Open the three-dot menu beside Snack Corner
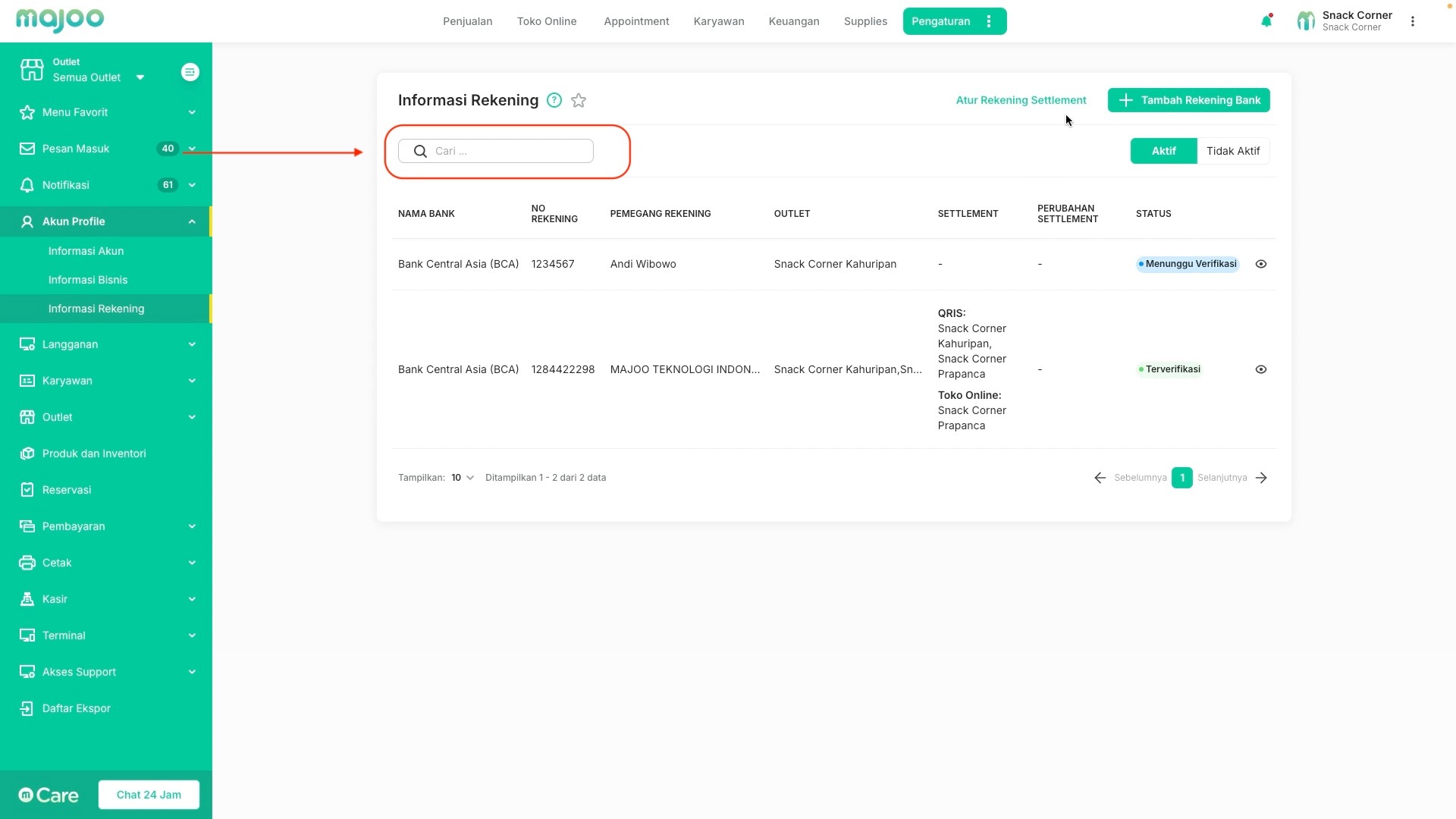 pyautogui.click(x=1412, y=21)
